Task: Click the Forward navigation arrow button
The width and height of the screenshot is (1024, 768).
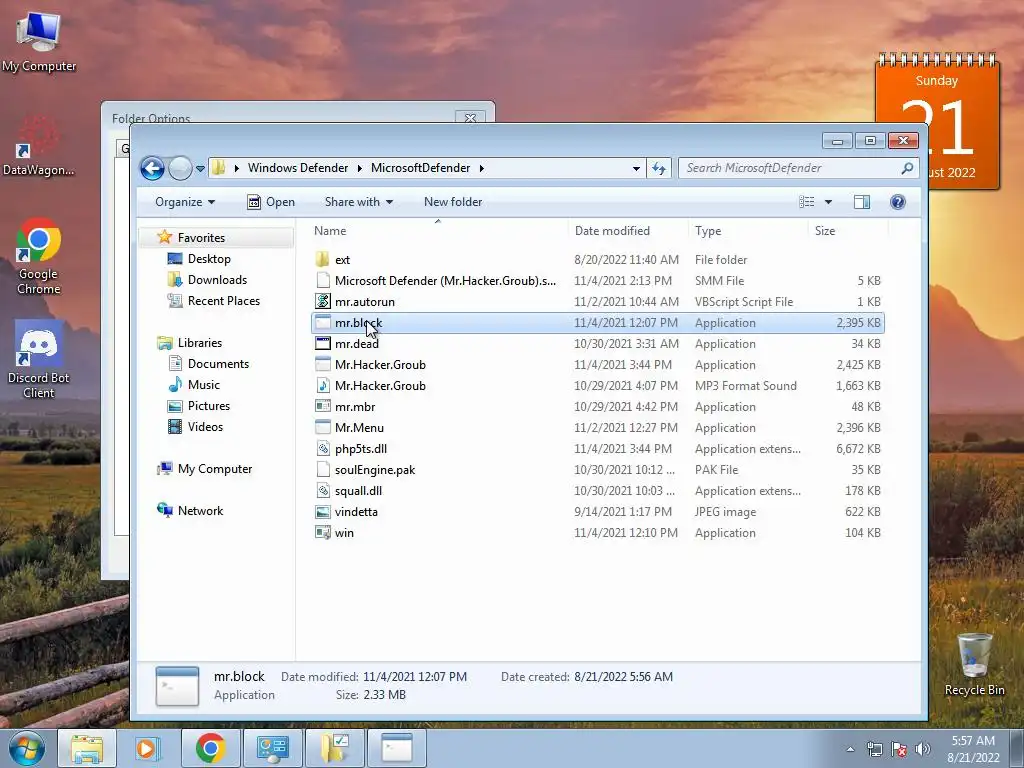Action: point(180,168)
